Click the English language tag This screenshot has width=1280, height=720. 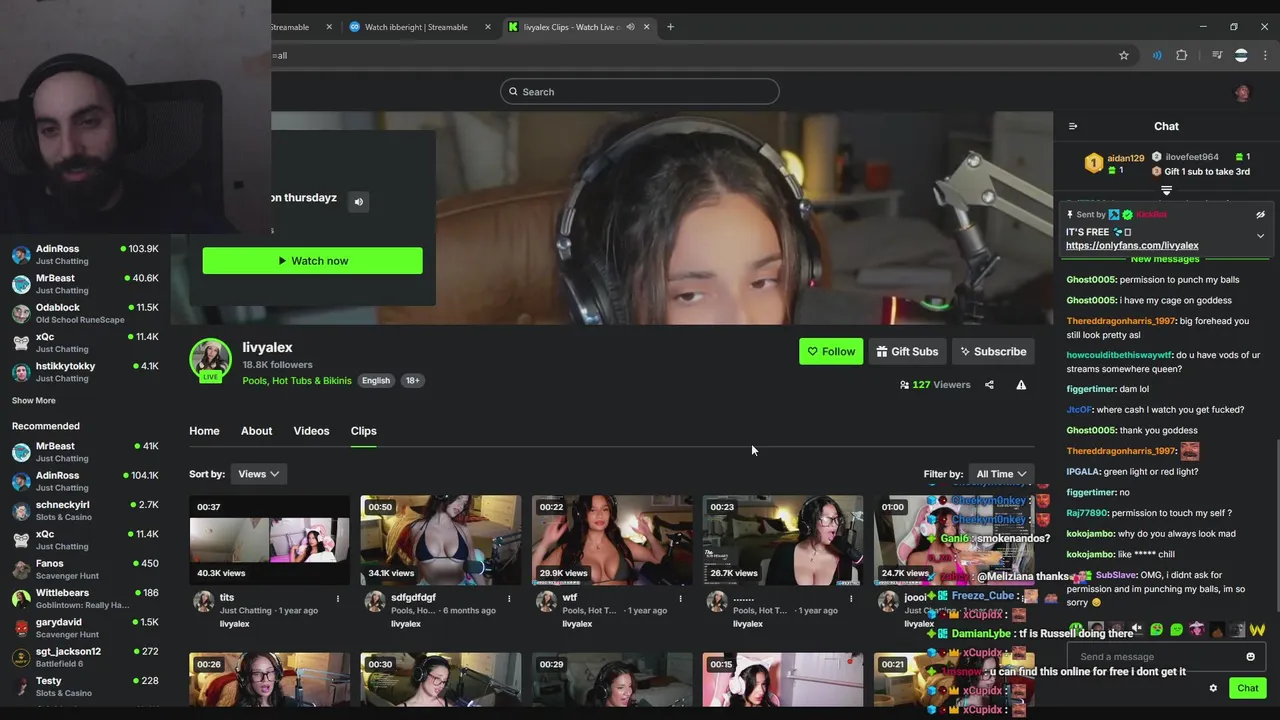pyautogui.click(x=376, y=381)
